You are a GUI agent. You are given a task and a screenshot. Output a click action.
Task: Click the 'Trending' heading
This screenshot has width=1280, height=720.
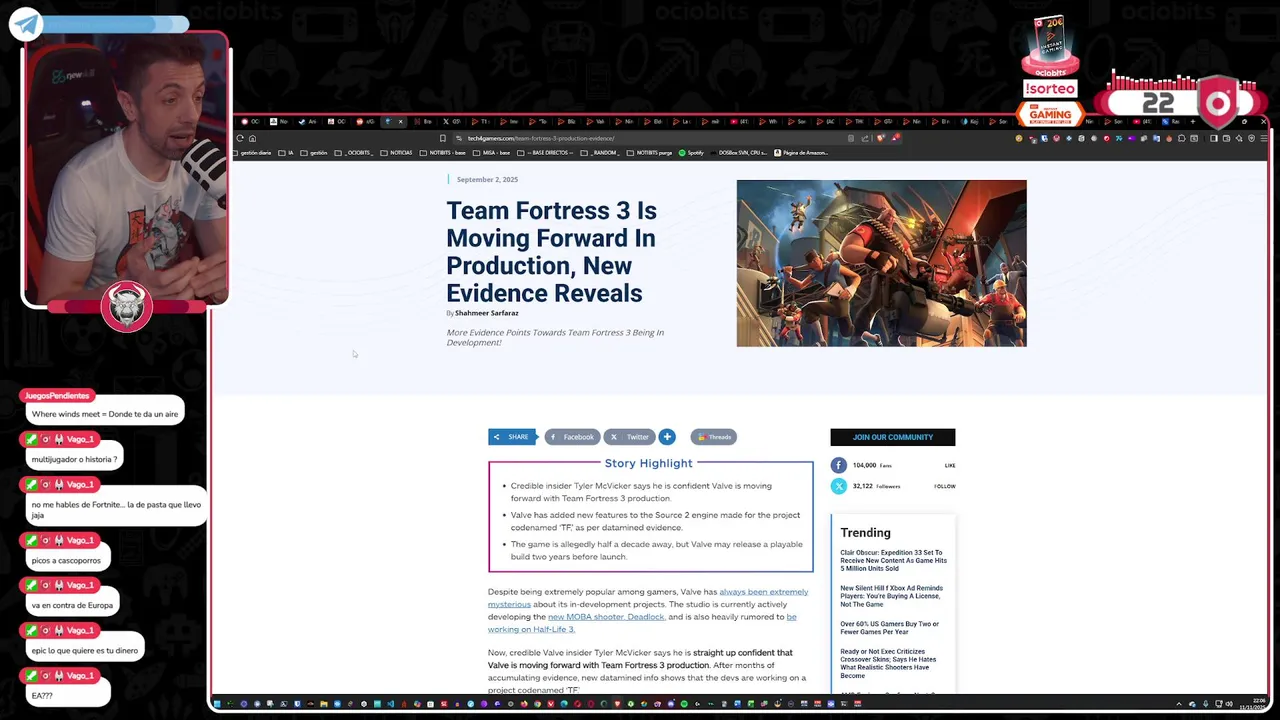[x=865, y=533]
